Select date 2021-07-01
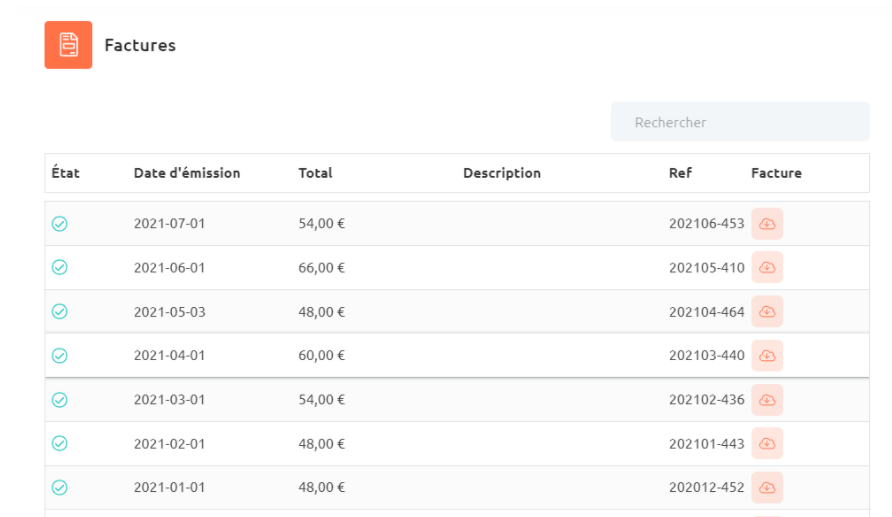892x517 pixels. coord(170,224)
